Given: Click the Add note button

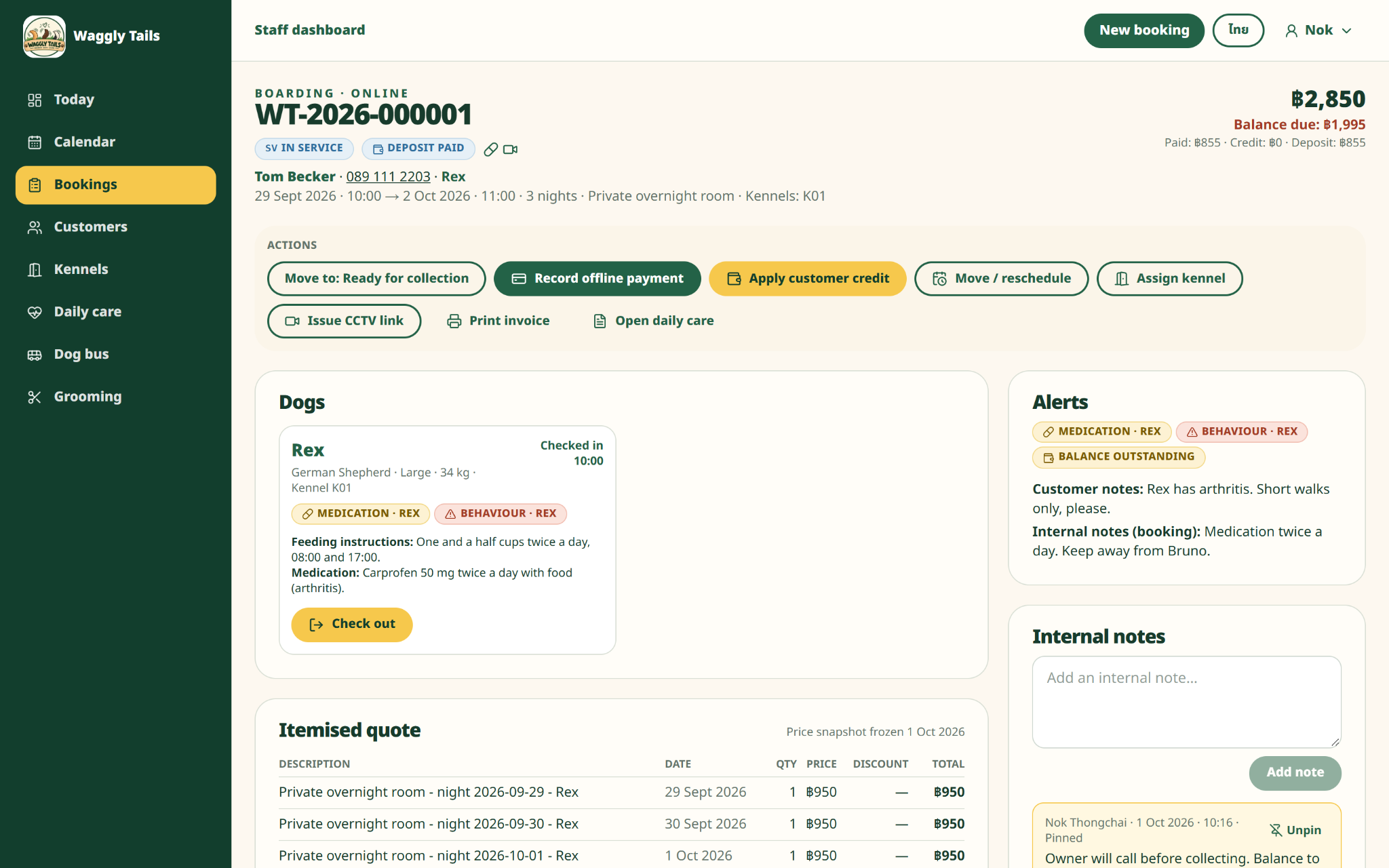Looking at the screenshot, I should pyautogui.click(x=1295, y=773).
